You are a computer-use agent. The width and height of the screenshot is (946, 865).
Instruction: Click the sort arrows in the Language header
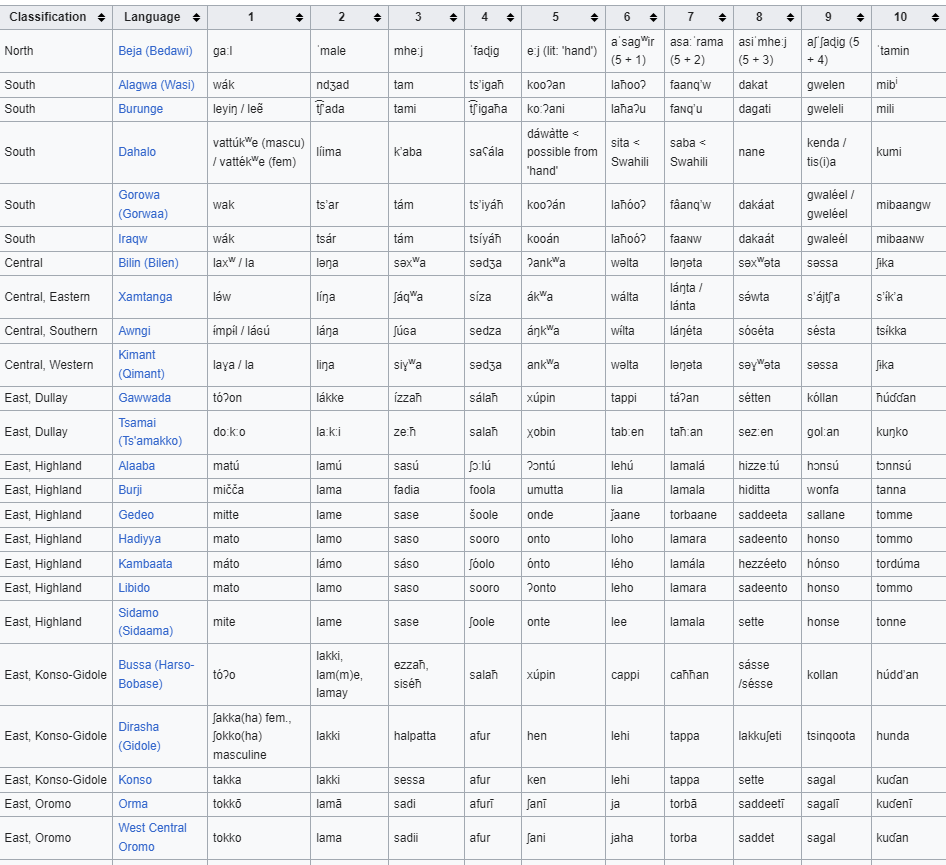tap(196, 17)
